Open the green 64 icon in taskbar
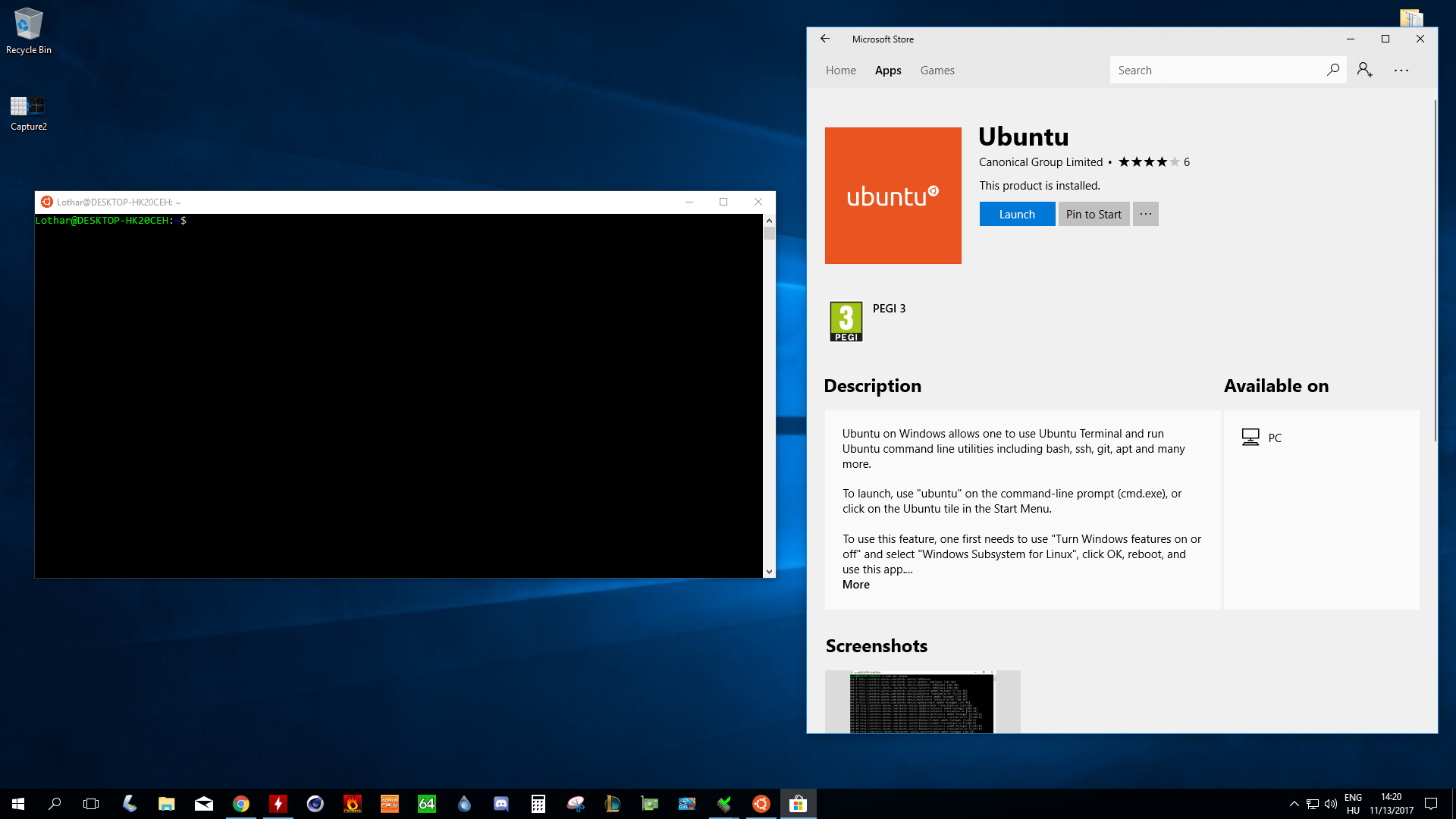The height and width of the screenshot is (819, 1456). click(x=427, y=804)
